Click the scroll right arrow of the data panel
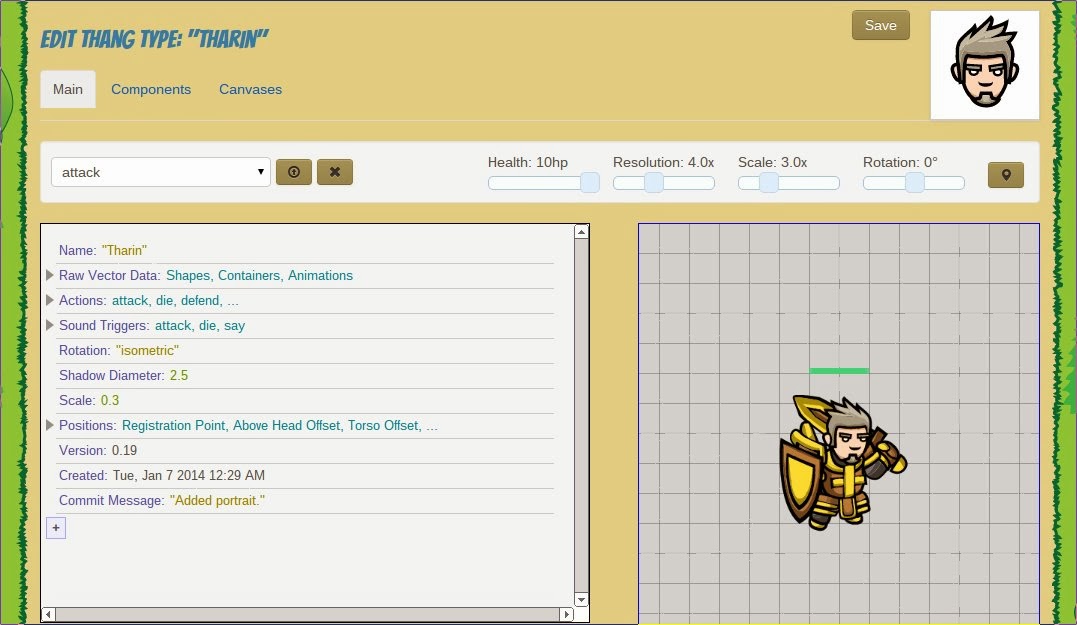Screen dimensions: 1077x625 [x=567, y=614]
